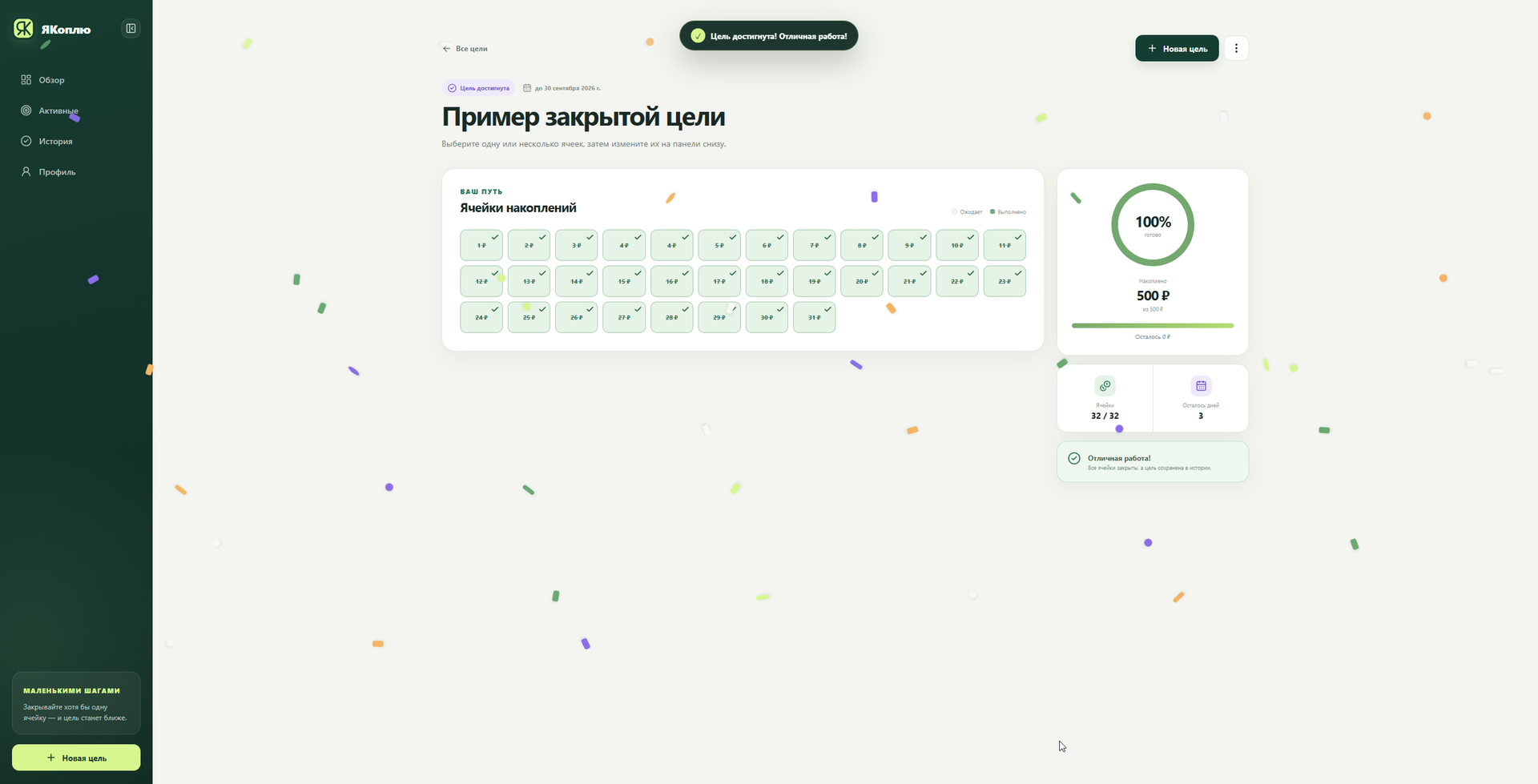Click the check icon in Отличная работа card
The image size is (1538, 784).
click(1074, 458)
